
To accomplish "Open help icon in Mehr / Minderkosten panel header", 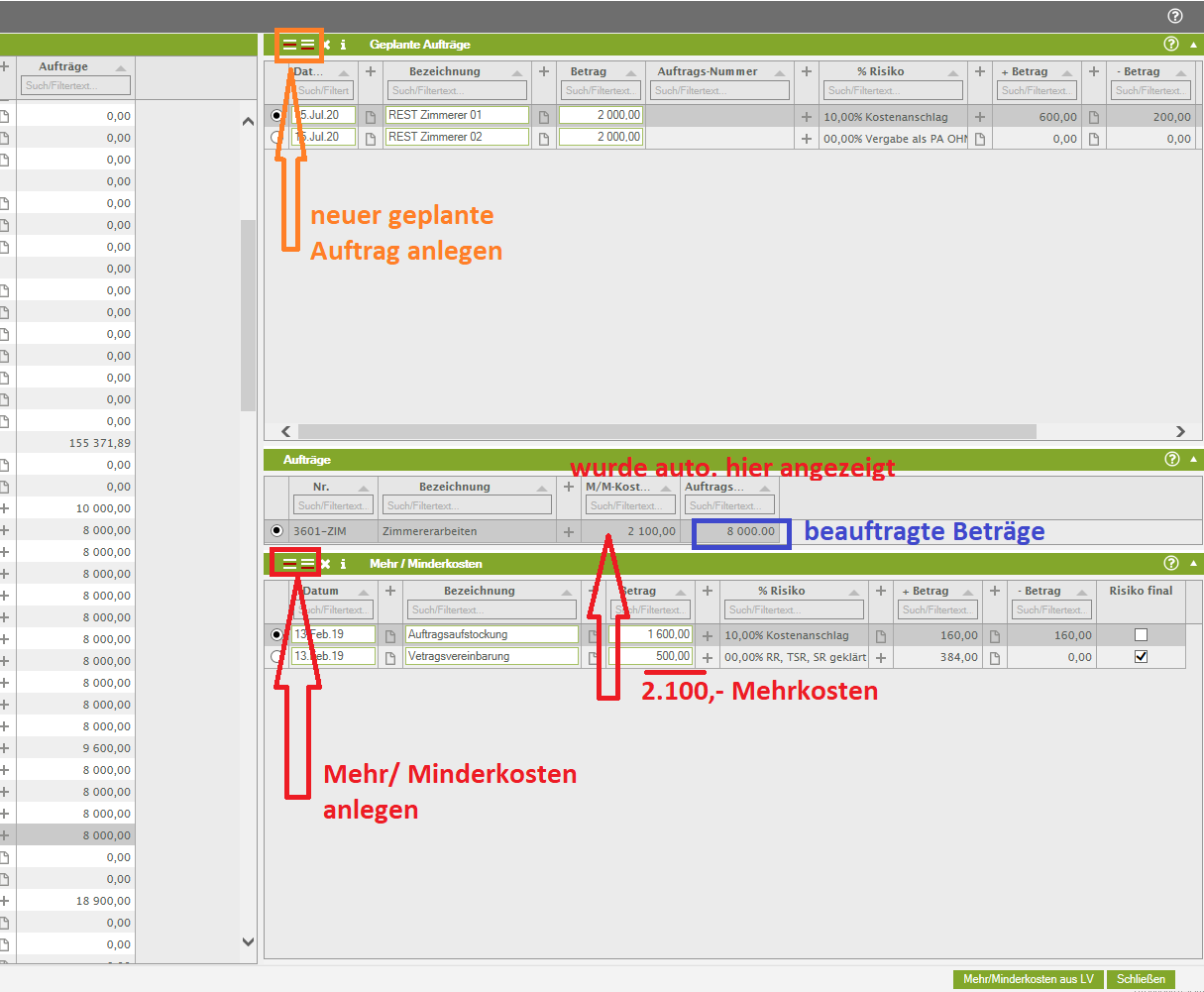I will click(x=1171, y=563).
